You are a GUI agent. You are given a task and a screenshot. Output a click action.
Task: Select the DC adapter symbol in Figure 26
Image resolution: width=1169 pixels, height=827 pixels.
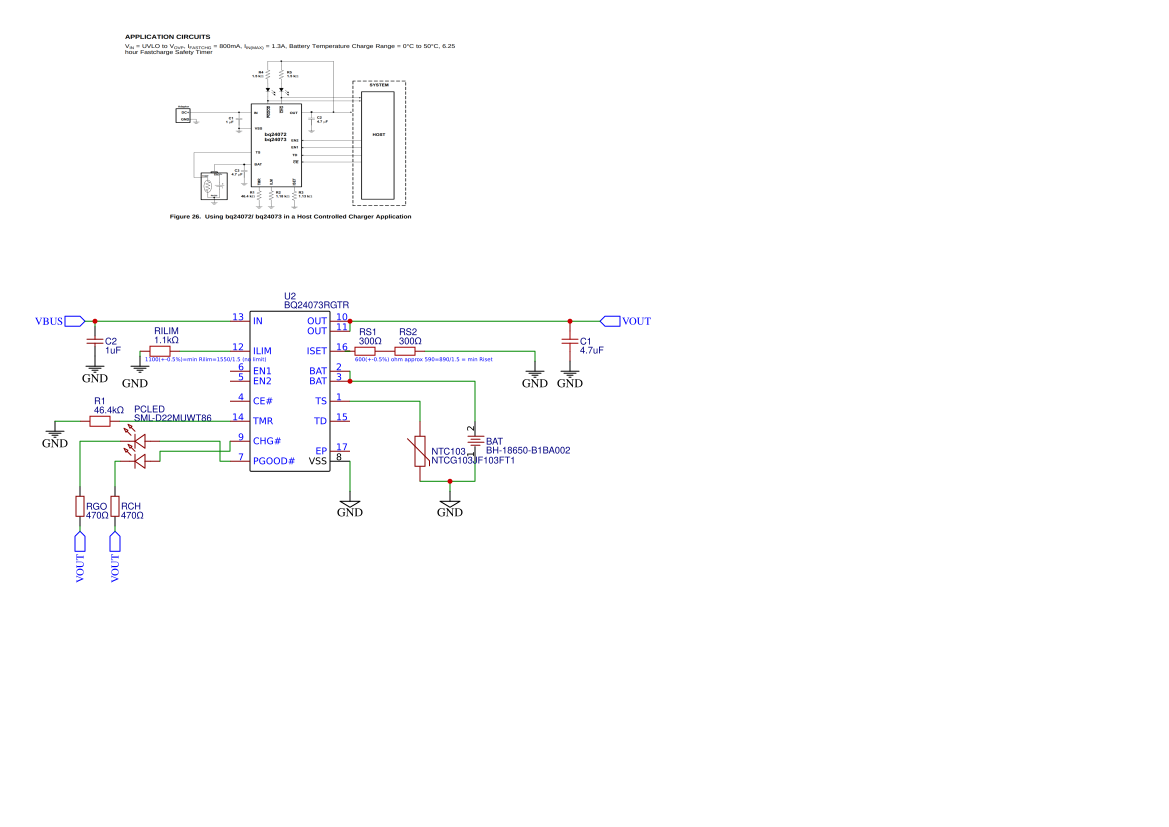click(x=183, y=115)
